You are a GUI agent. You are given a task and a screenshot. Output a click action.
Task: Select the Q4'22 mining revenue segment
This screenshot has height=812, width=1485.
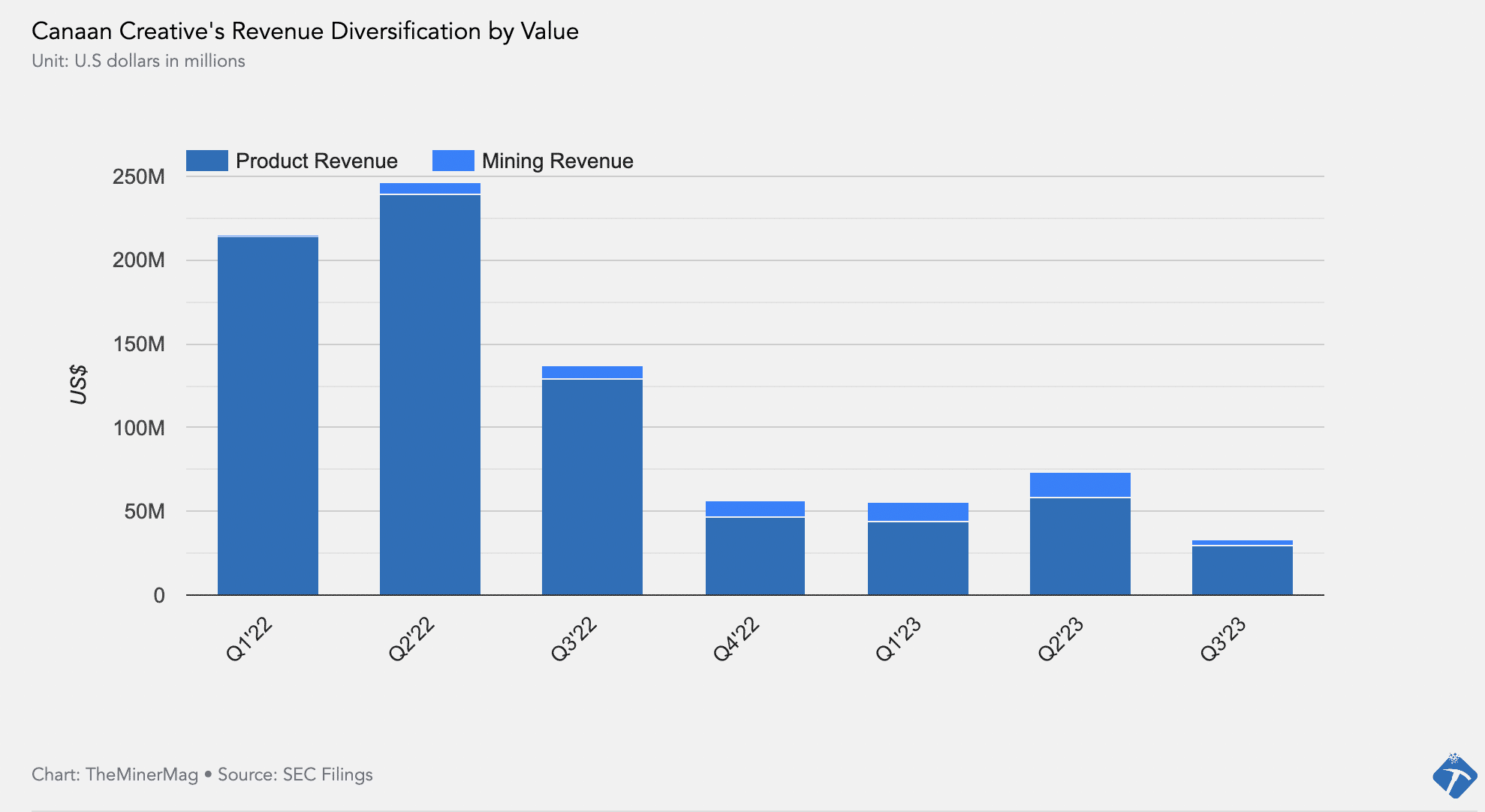pos(755,509)
